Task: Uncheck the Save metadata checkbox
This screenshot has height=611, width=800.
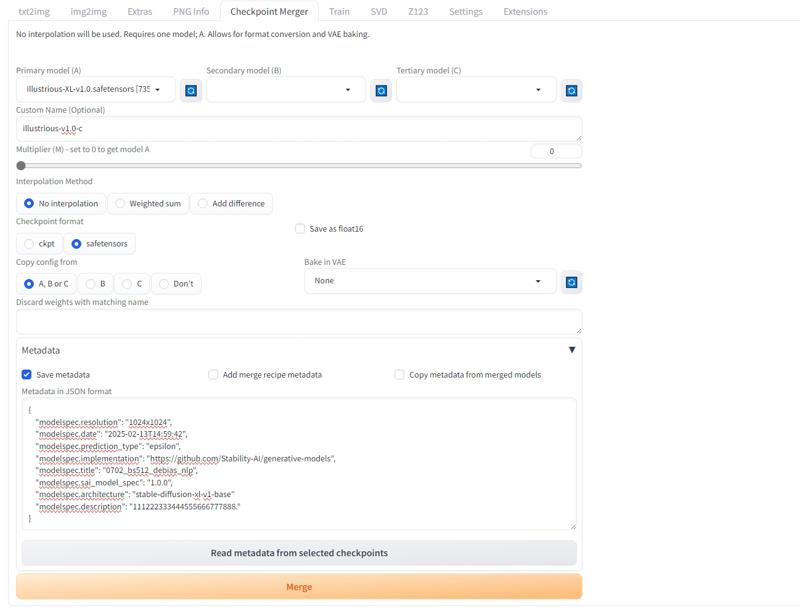Action: pyautogui.click(x=27, y=375)
